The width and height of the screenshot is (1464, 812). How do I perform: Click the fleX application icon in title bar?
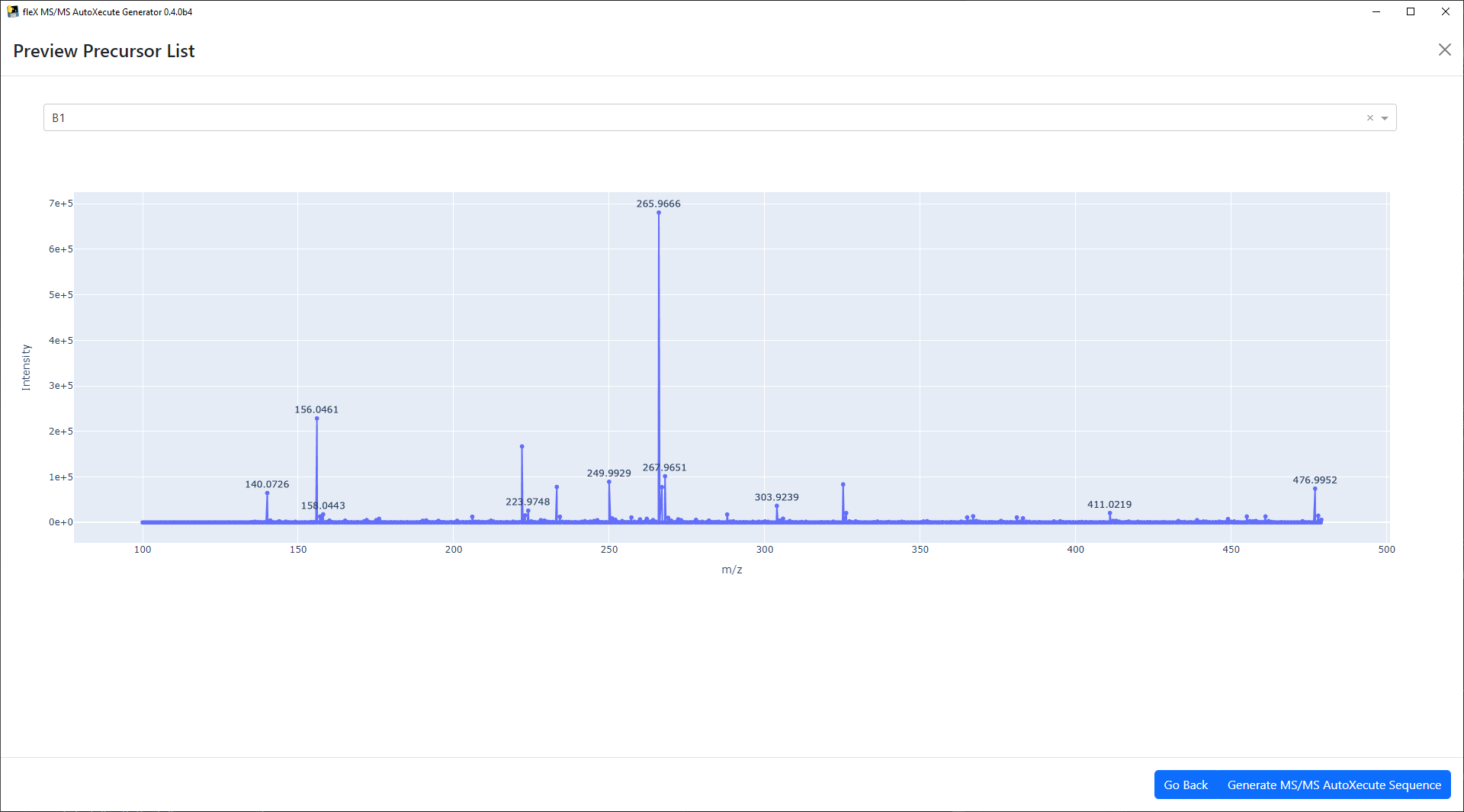click(13, 11)
